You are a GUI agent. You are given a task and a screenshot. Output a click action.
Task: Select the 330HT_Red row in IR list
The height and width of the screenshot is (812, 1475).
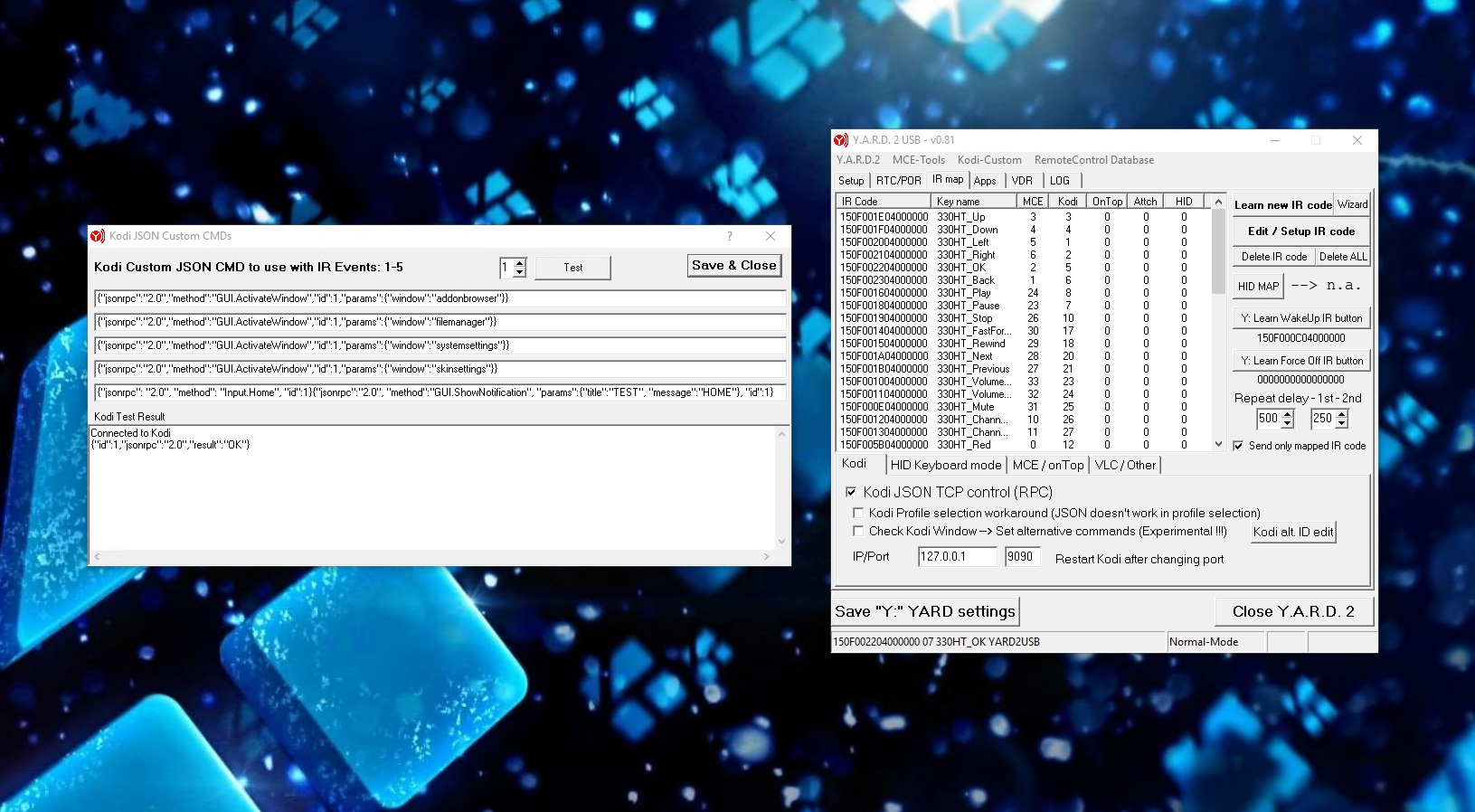click(1024, 445)
